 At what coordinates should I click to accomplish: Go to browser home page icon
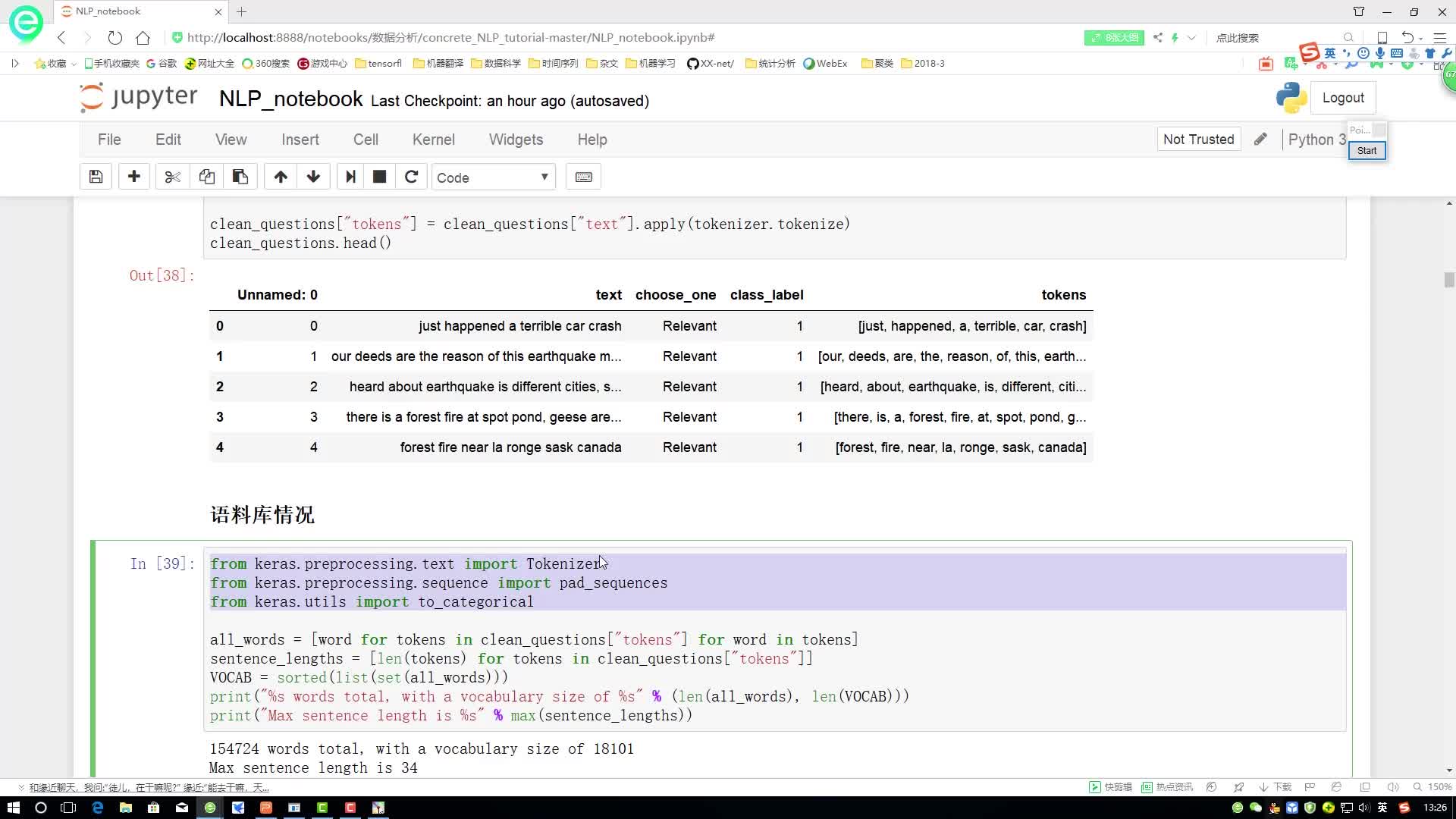143,37
